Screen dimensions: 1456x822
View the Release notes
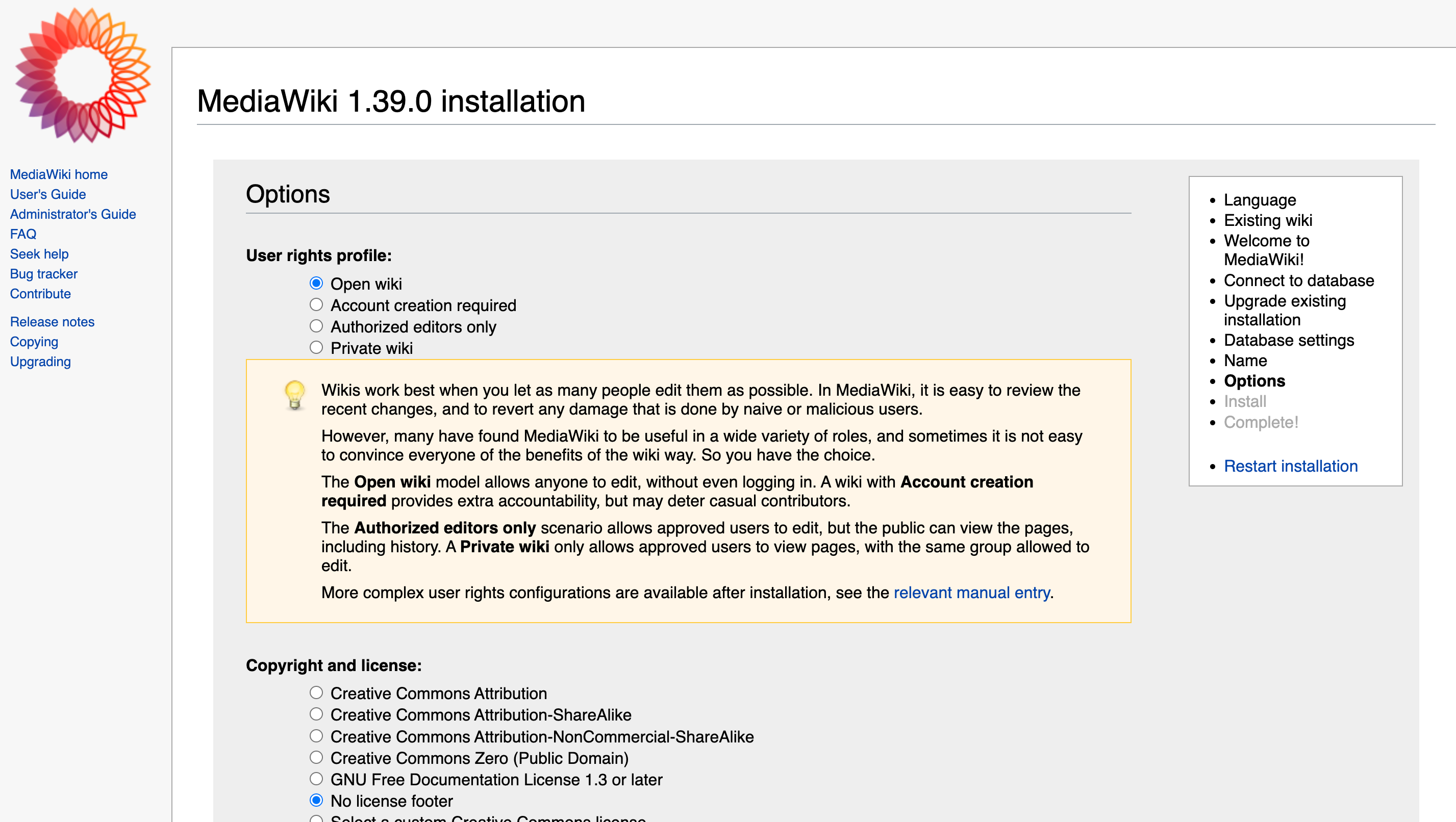(x=52, y=321)
